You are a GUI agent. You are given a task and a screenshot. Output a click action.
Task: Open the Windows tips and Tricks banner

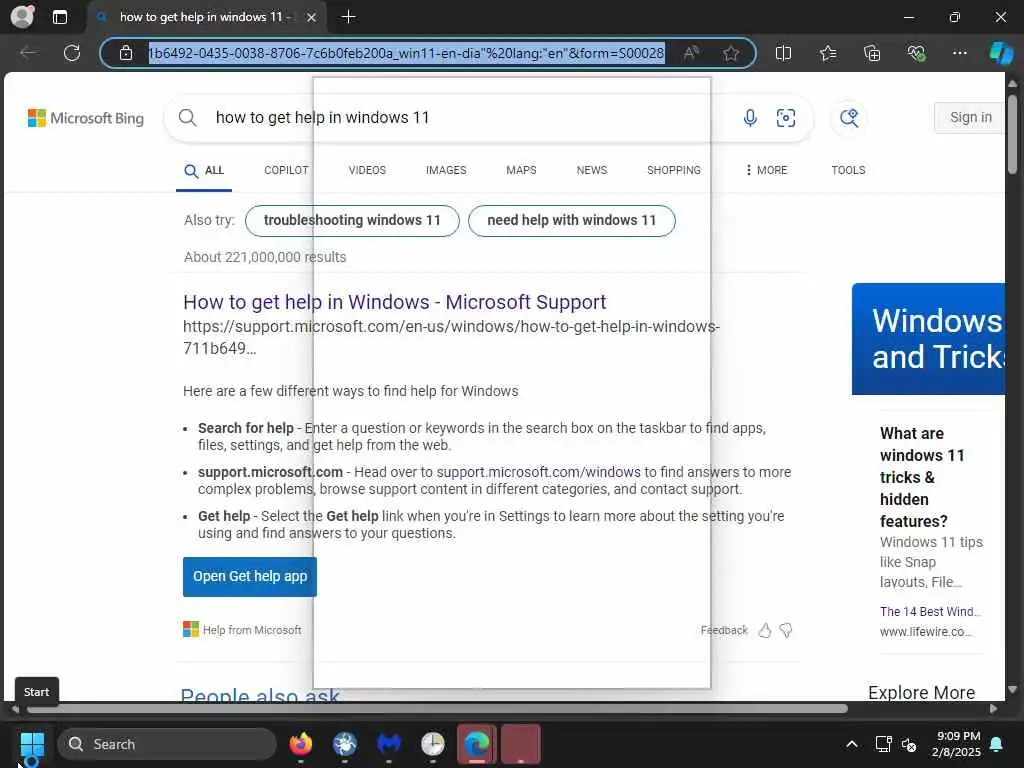928,339
